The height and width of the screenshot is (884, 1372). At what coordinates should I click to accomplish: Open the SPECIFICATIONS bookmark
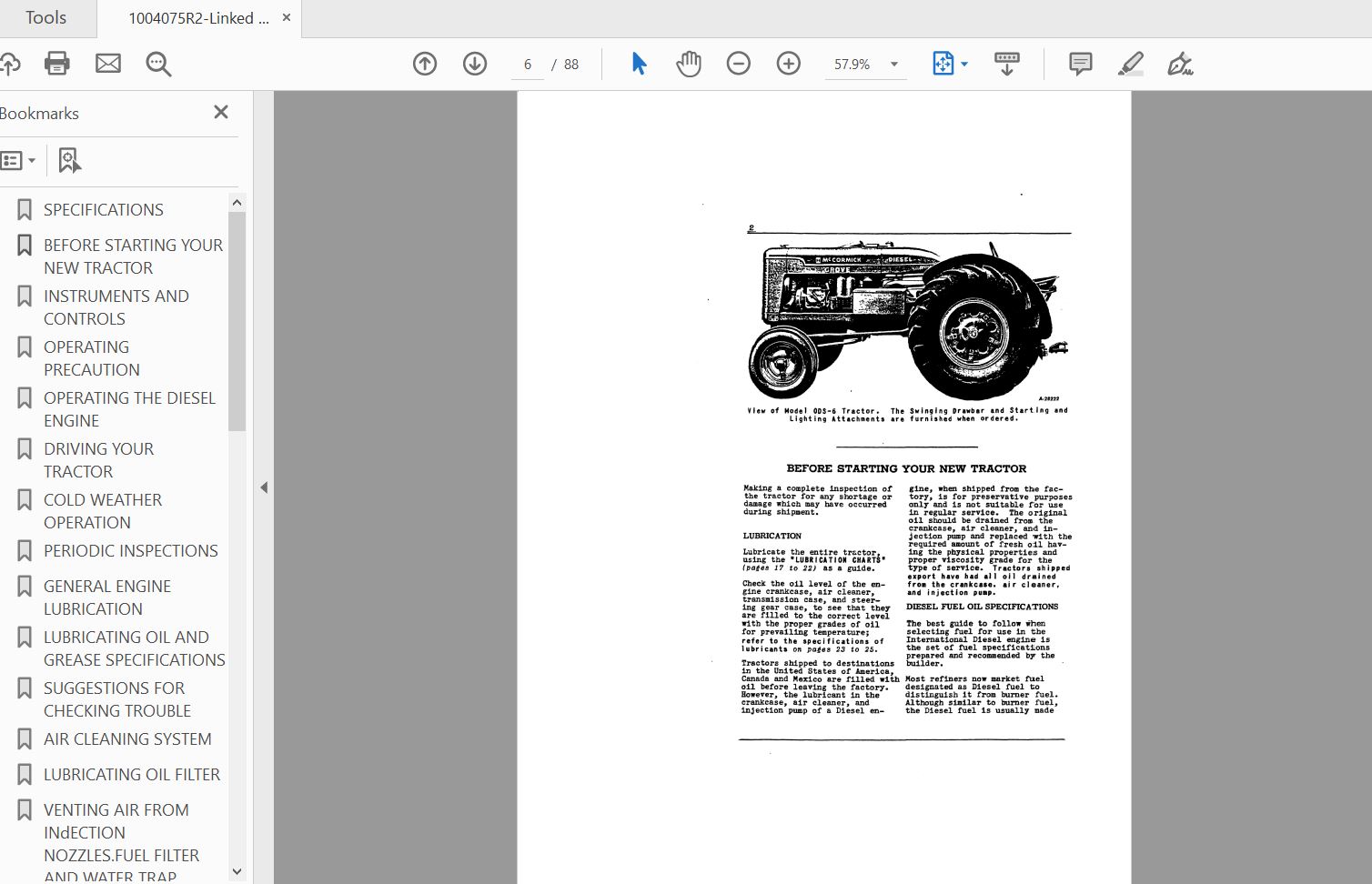tap(104, 210)
